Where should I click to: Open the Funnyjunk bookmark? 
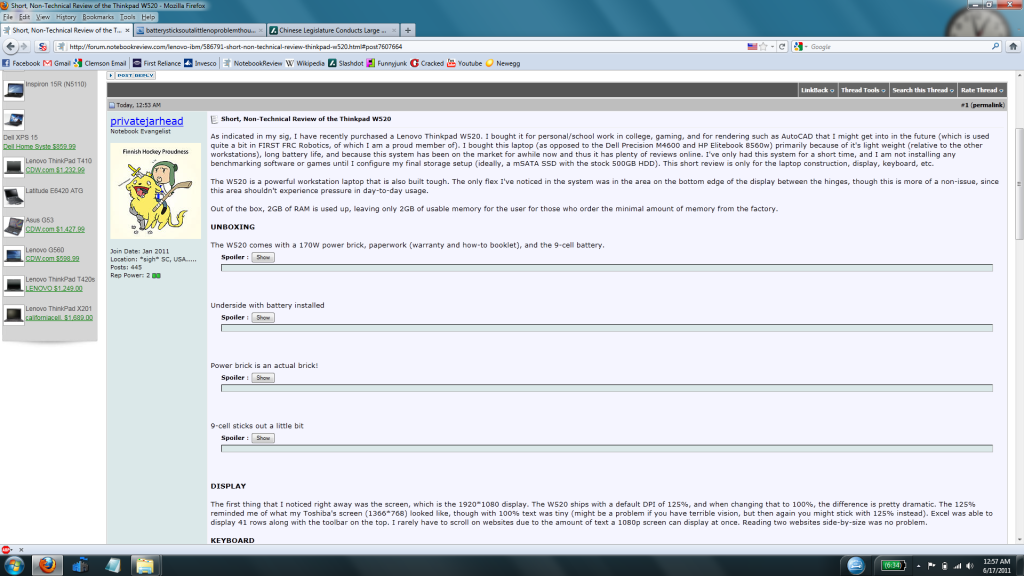click(x=386, y=63)
